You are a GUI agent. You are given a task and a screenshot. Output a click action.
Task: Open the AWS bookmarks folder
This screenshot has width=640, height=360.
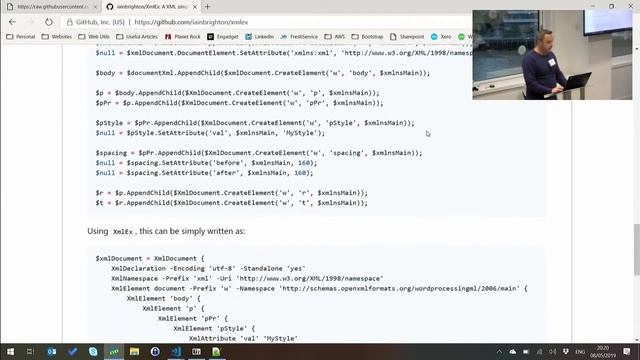point(335,37)
